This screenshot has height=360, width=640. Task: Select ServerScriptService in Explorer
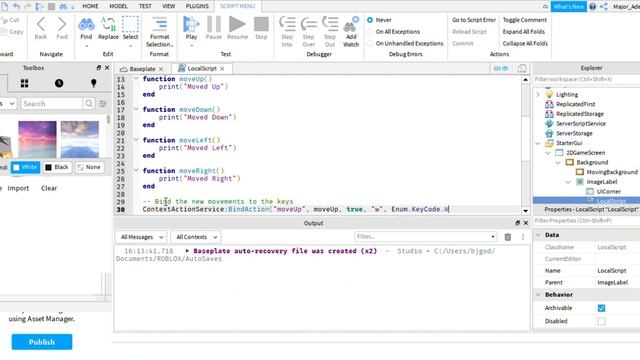580,124
